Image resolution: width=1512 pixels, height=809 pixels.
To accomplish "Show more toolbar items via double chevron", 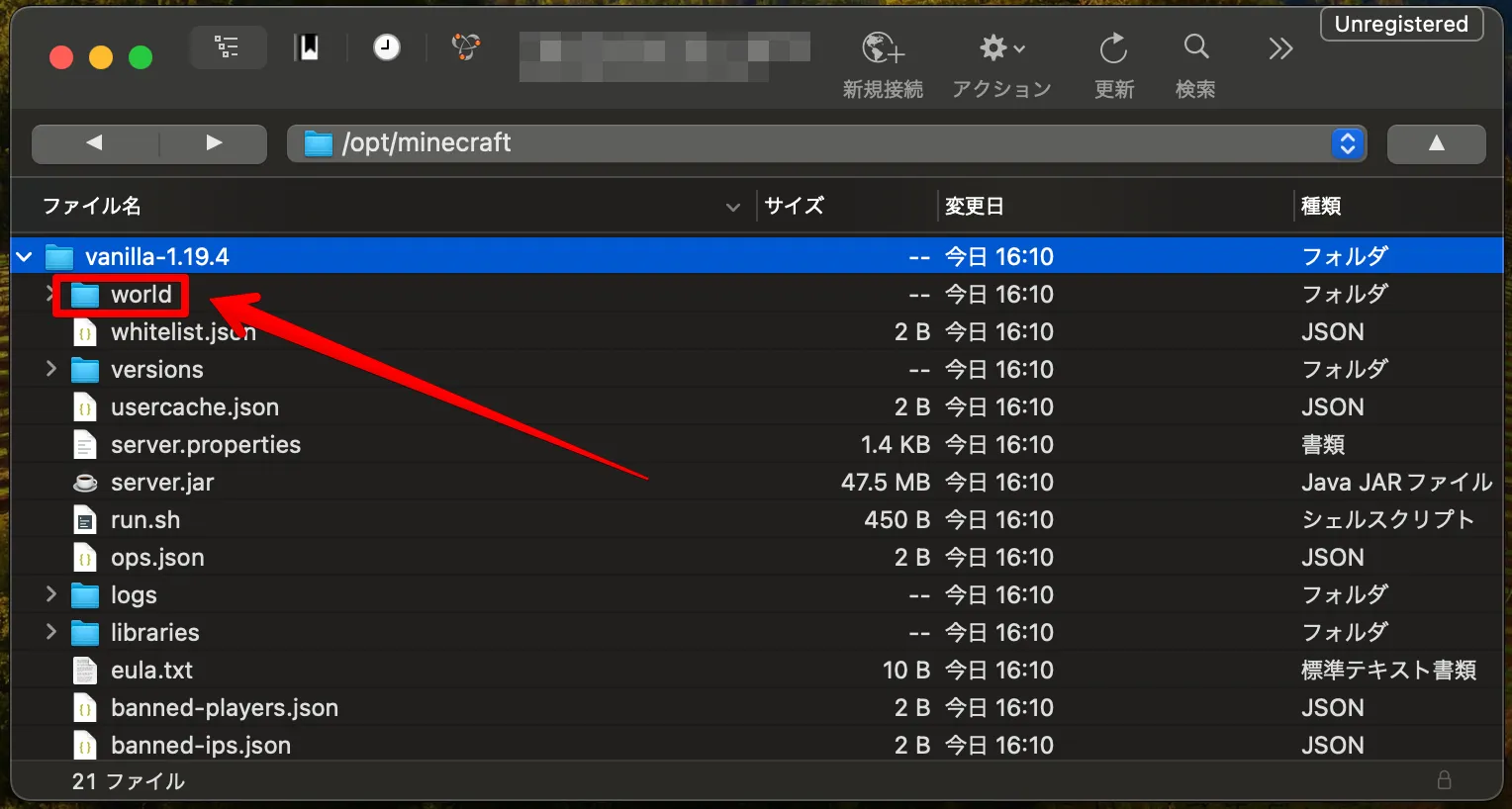I will [x=1280, y=48].
